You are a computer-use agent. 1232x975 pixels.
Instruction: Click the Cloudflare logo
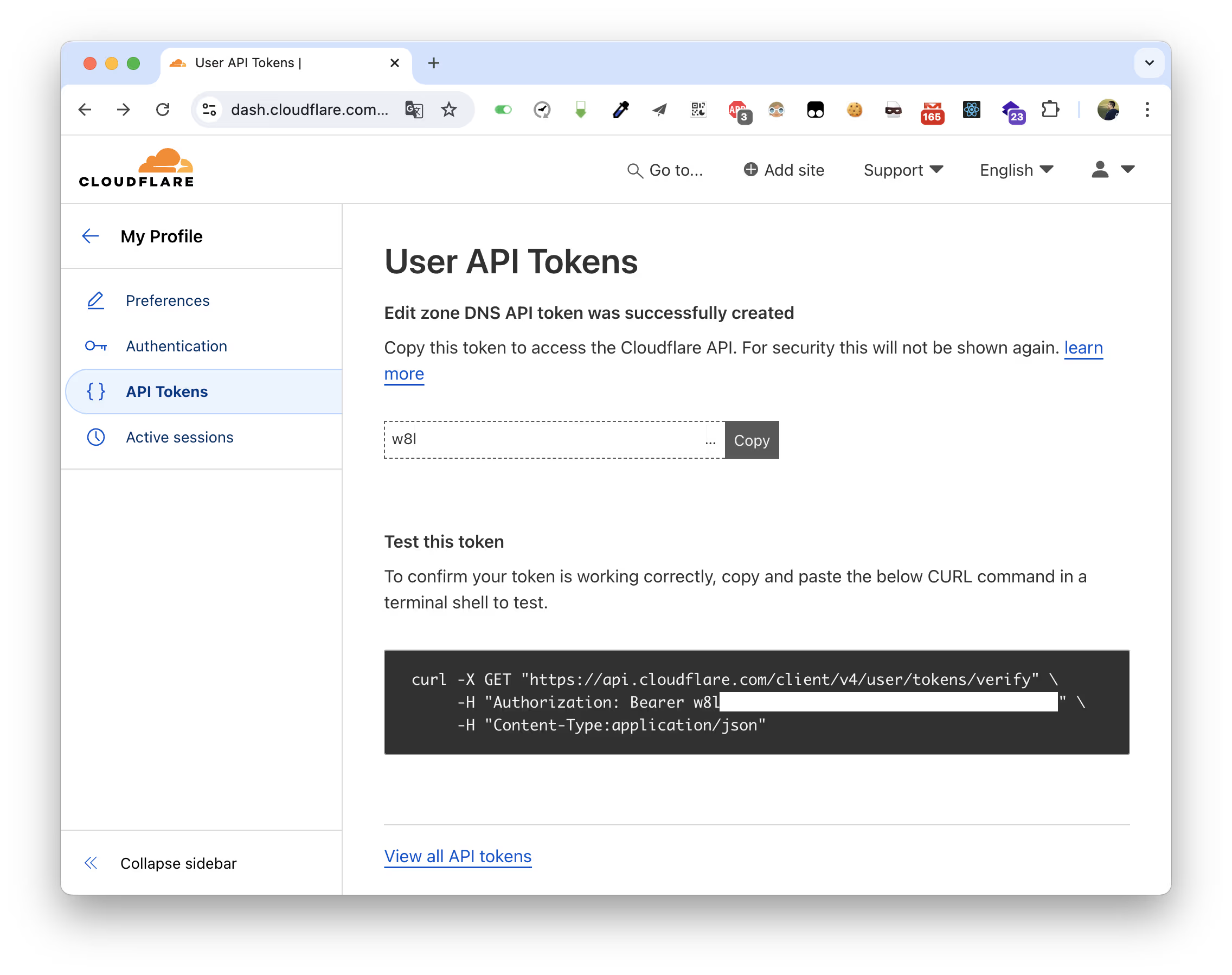[x=137, y=168]
